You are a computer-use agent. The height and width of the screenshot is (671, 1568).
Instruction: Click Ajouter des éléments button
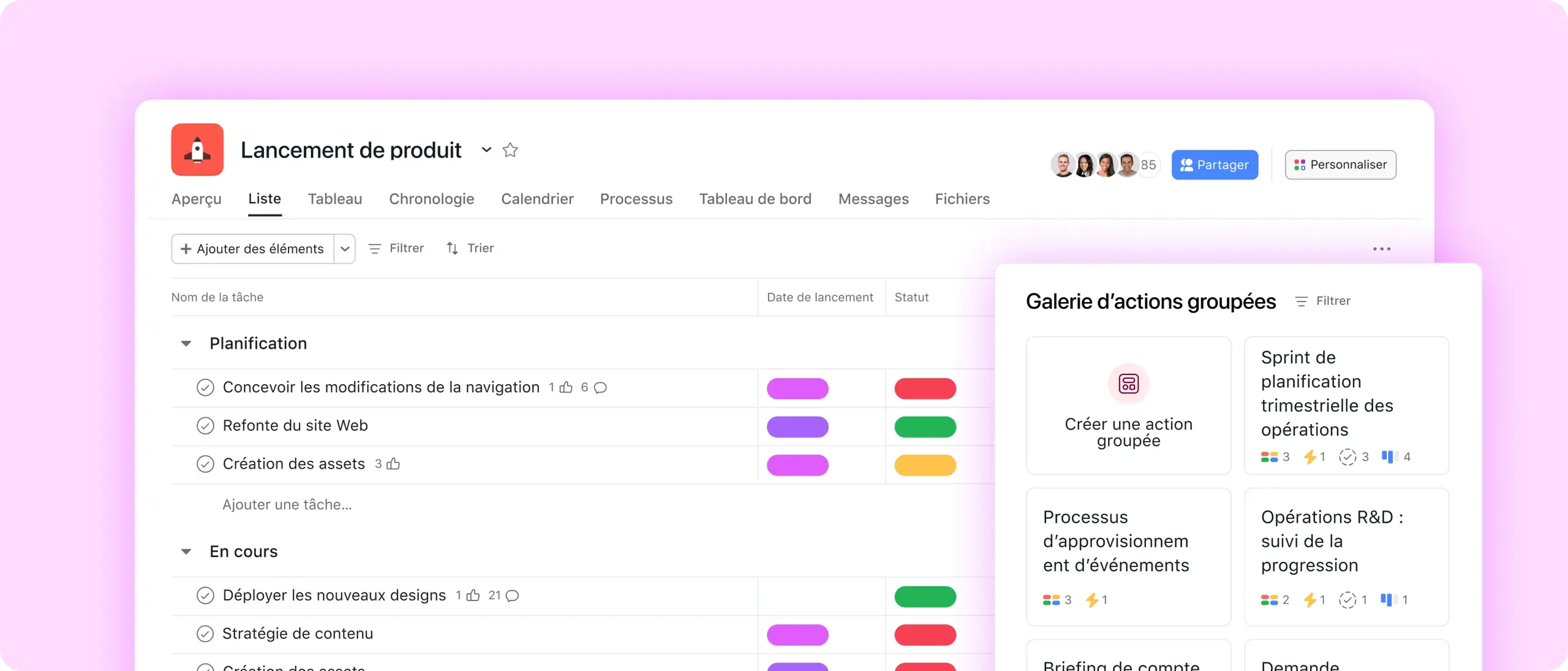tap(253, 249)
